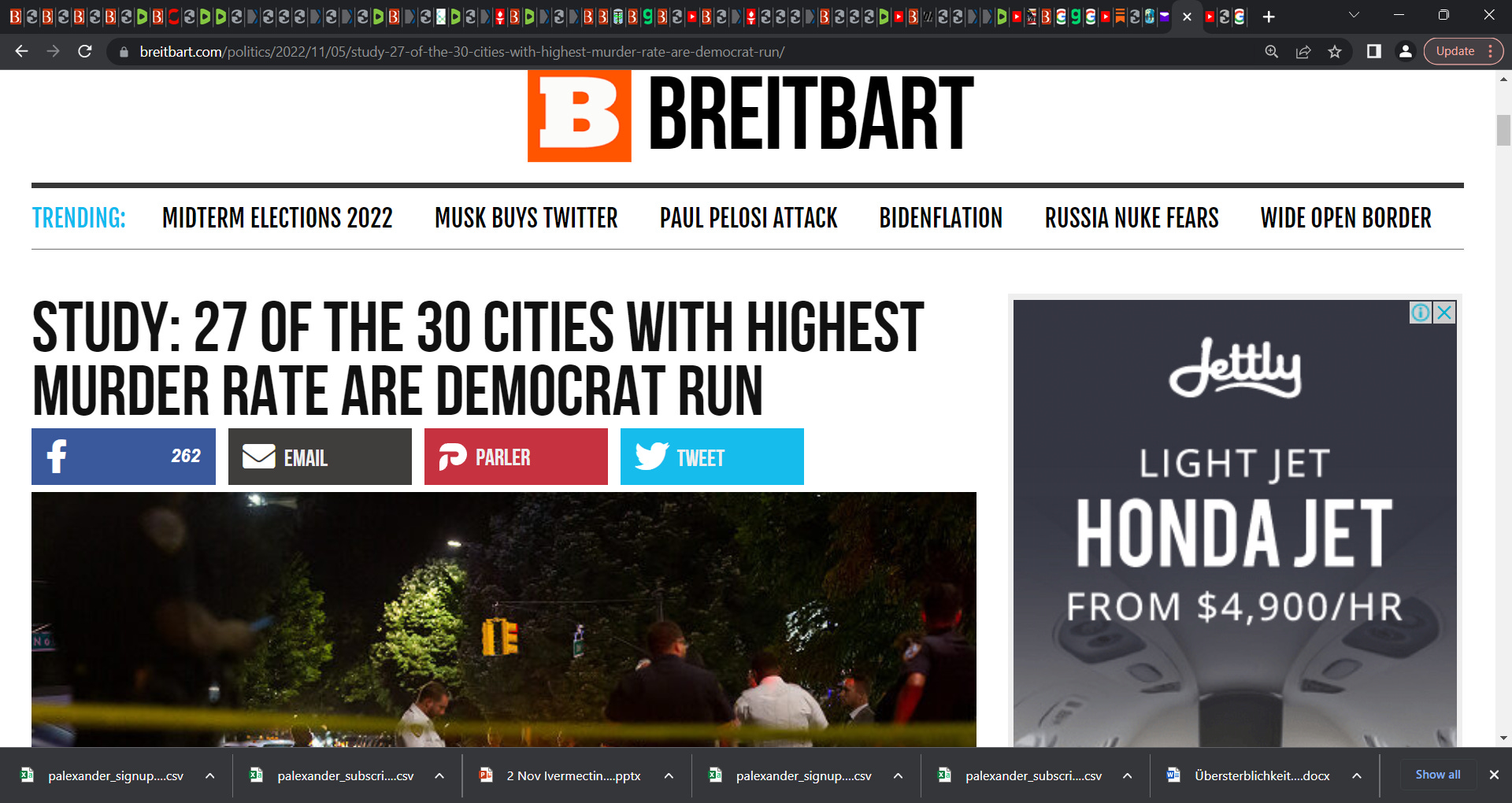Viewport: 1512px width, 803px height.
Task: Expand options for second palexander_signup csv download
Action: point(898,775)
